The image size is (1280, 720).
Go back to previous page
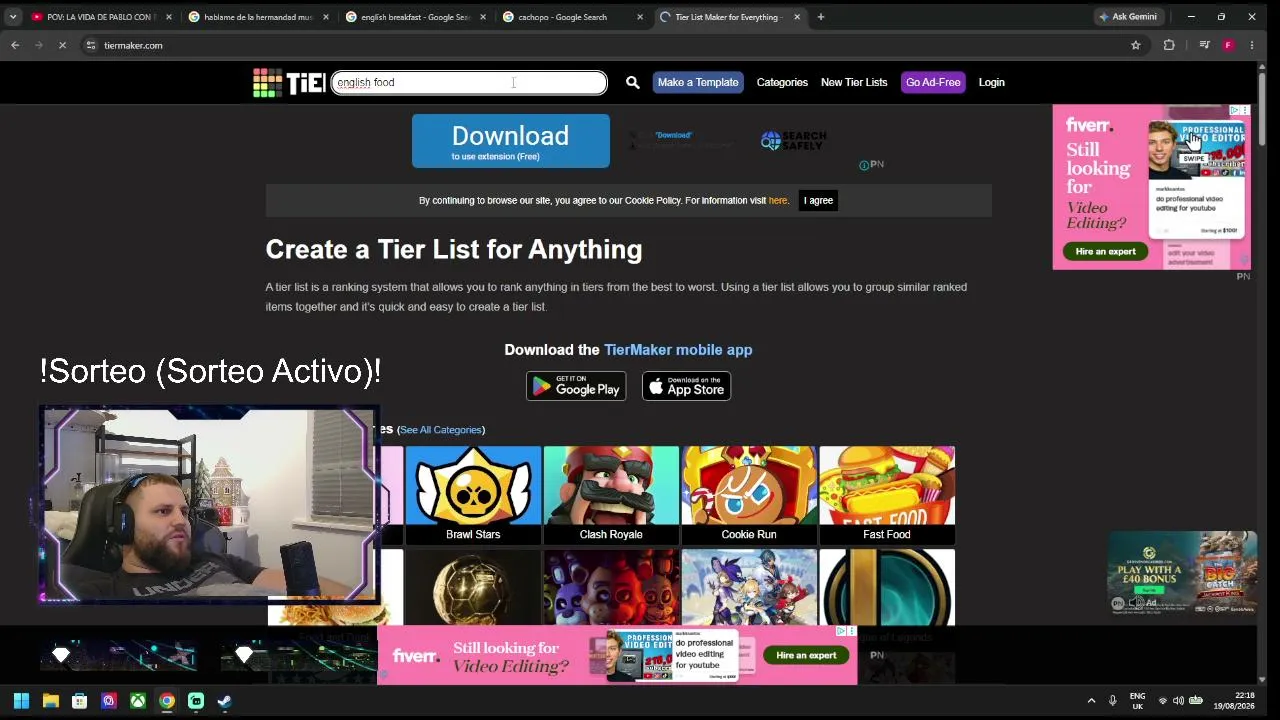pyautogui.click(x=15, y=45)
